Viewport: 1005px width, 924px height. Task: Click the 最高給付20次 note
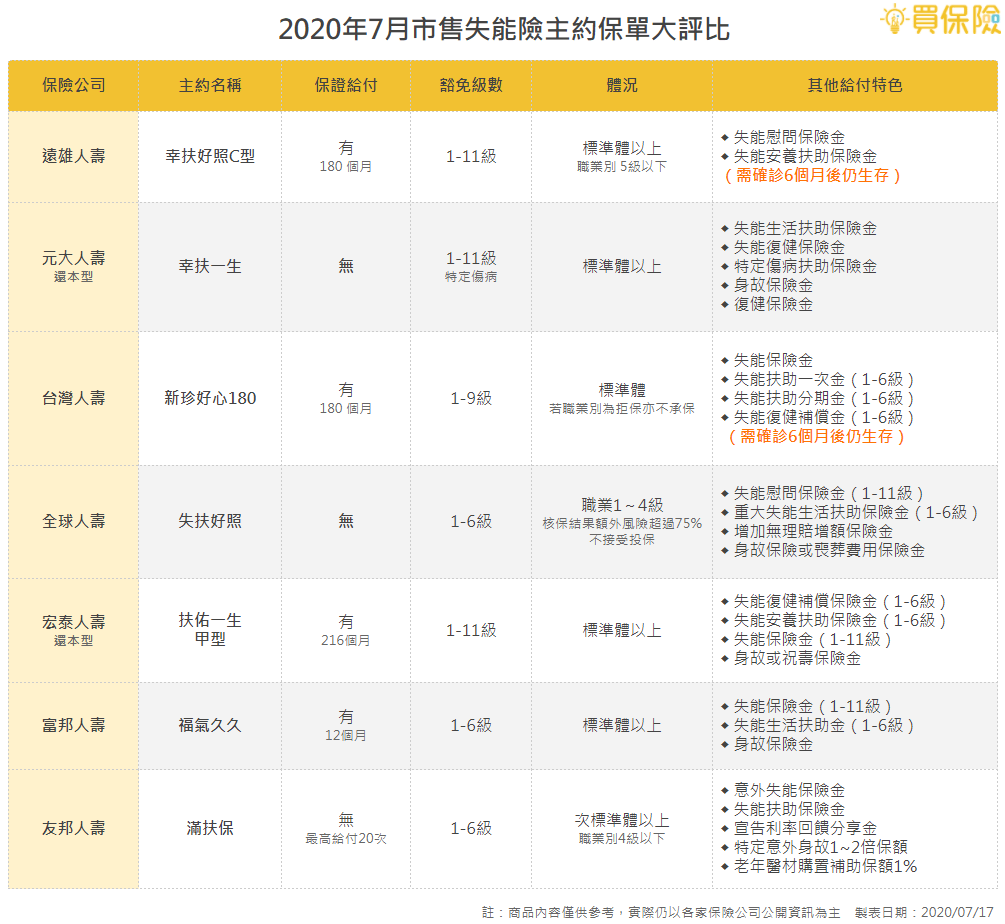tap(345, 838)
